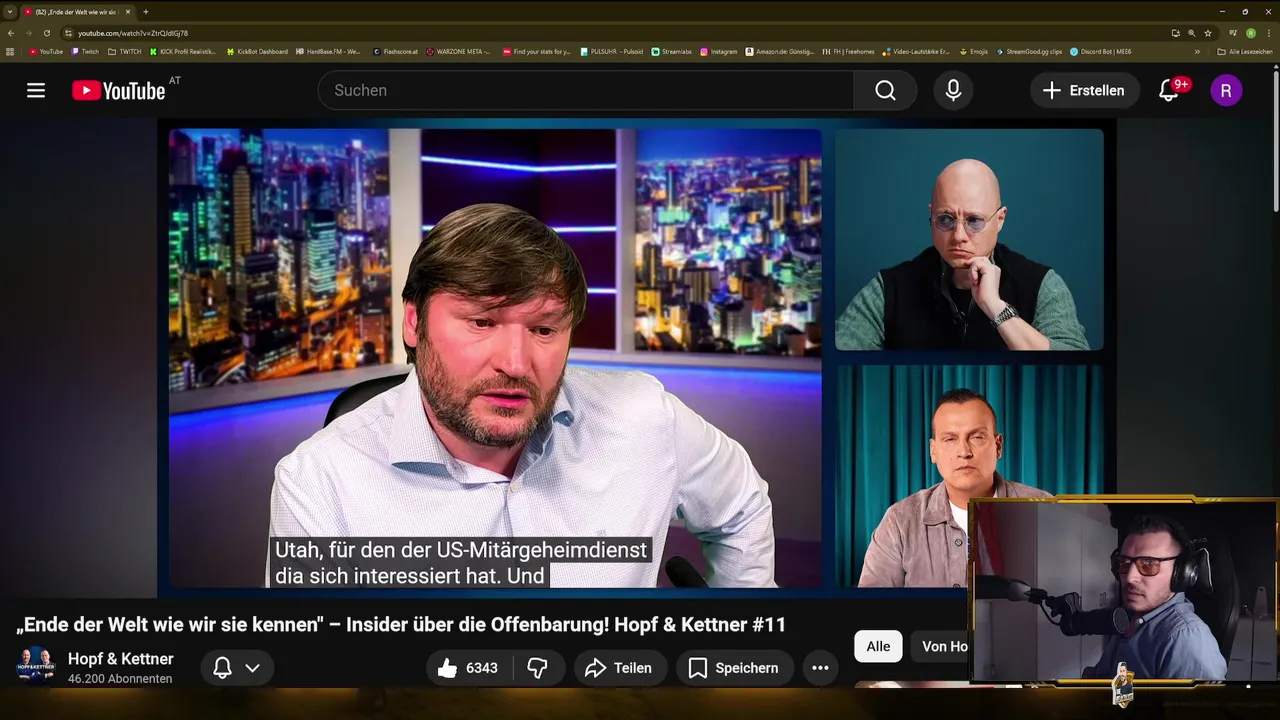This screenshot has height=720, width=1280.
Task: Click the magnifier search button
Action: coord(885,90)
